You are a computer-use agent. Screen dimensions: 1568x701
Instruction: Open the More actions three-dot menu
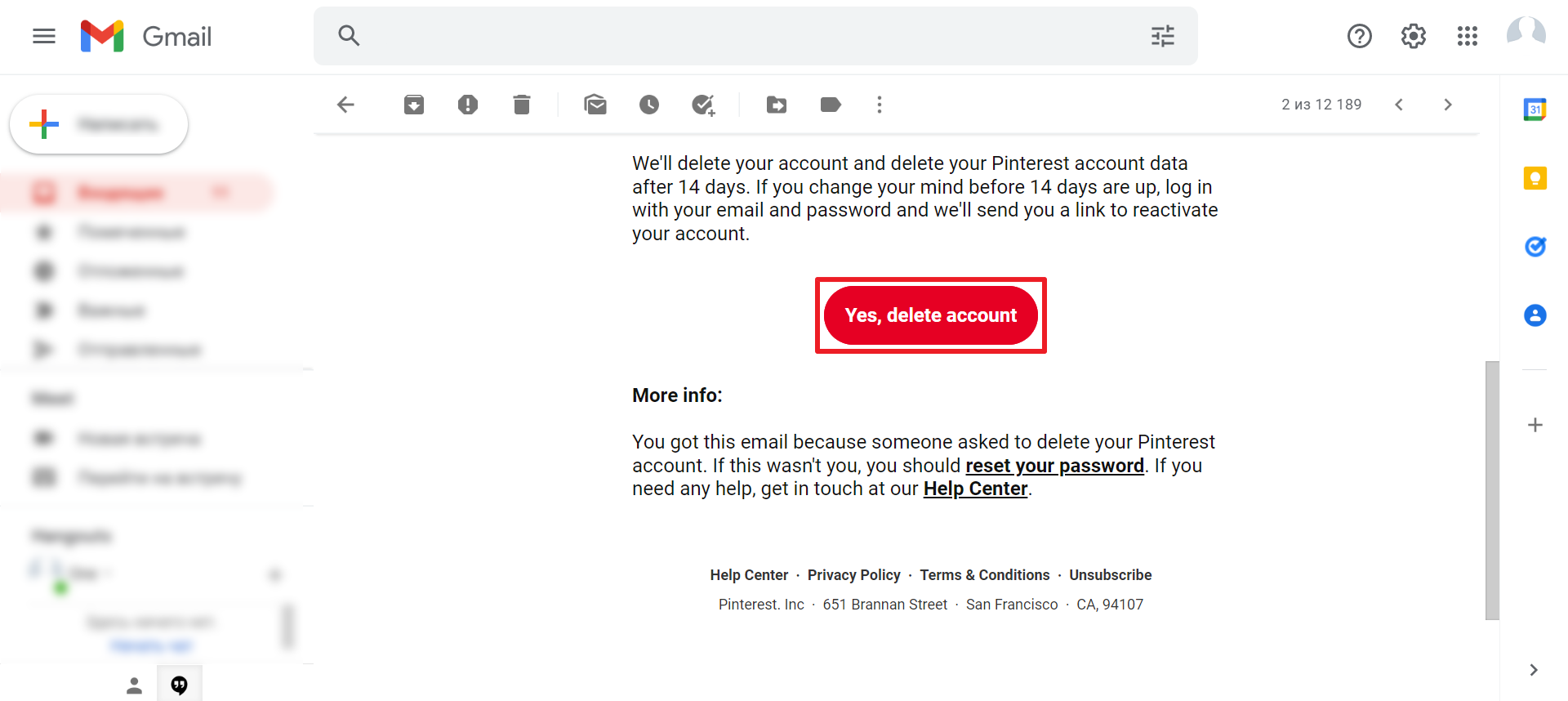click(880, 105)
